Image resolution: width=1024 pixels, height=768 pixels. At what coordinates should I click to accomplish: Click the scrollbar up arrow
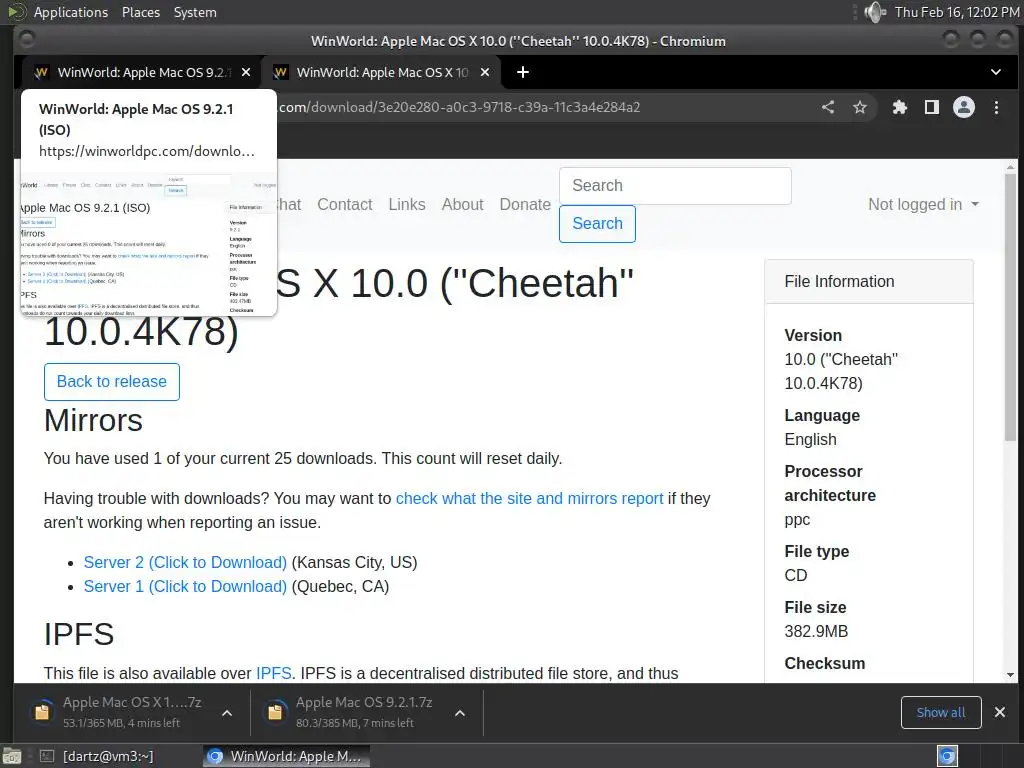point(1010,167)
